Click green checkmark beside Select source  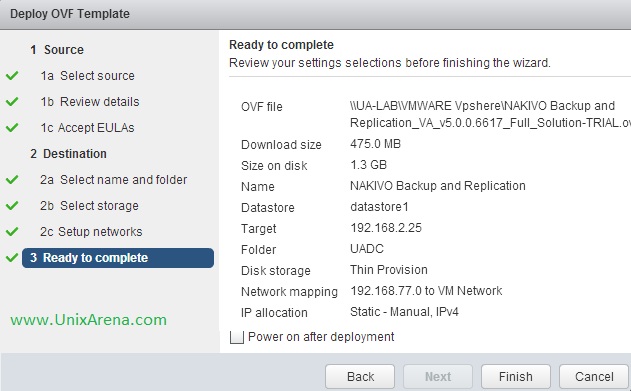[x=12, y=75]
